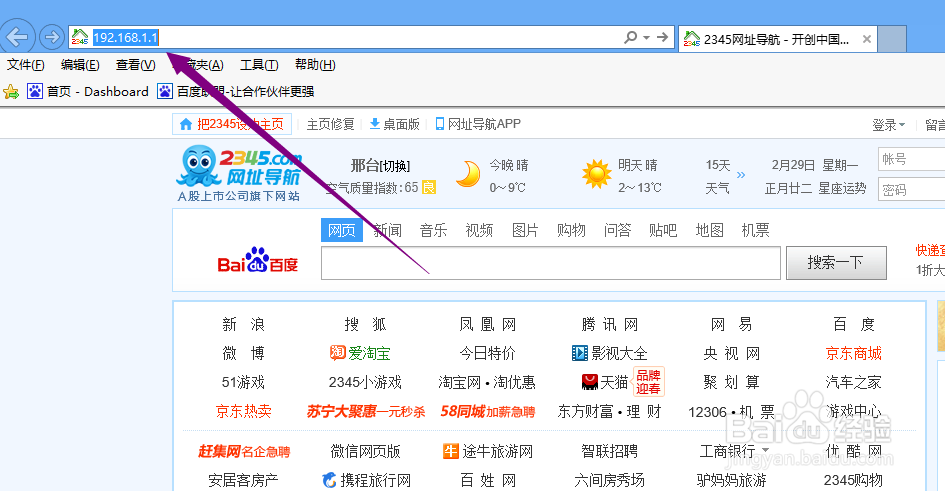Open the 新浪 site link

coord(243,325)
